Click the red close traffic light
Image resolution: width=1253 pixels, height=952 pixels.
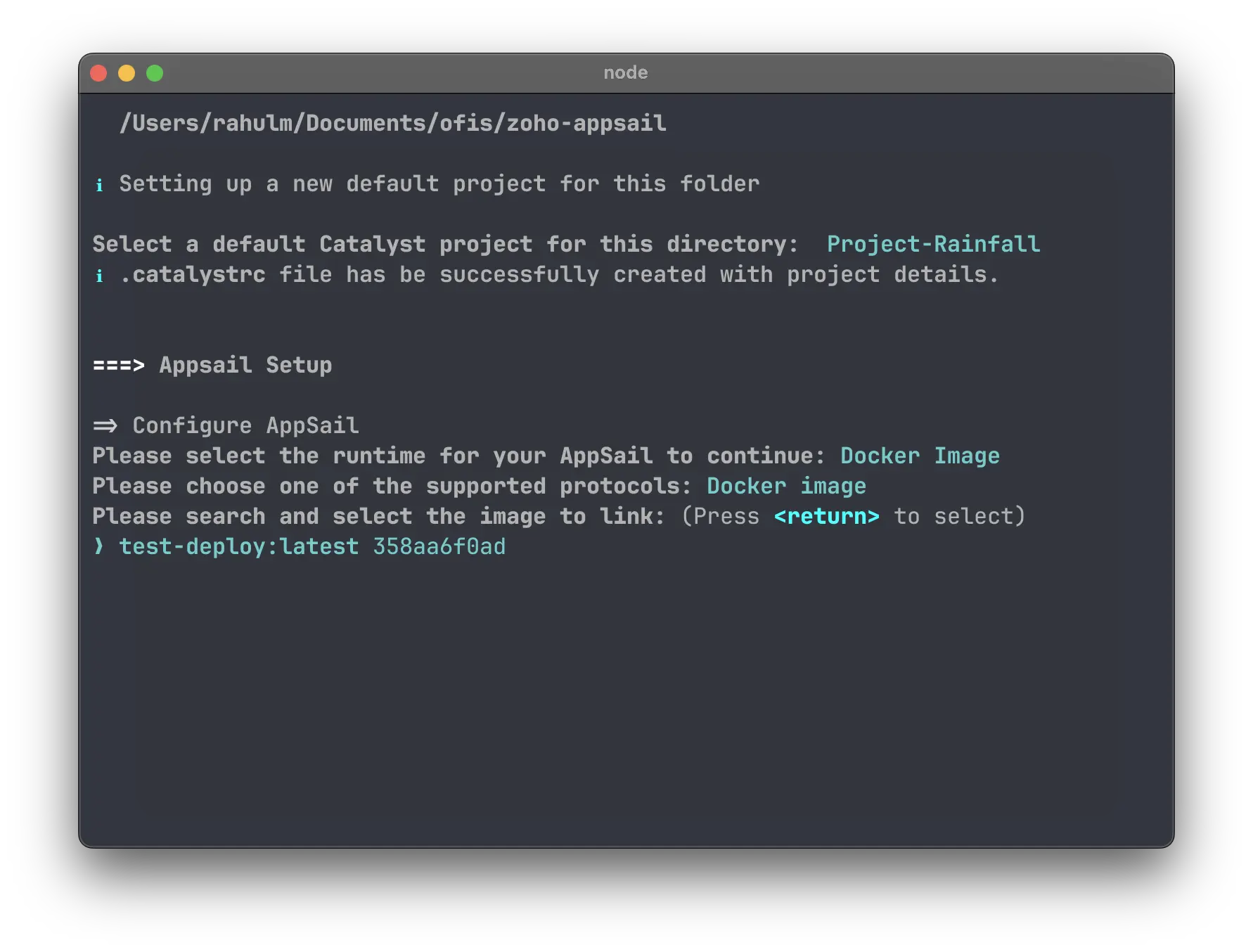(99, 72)
